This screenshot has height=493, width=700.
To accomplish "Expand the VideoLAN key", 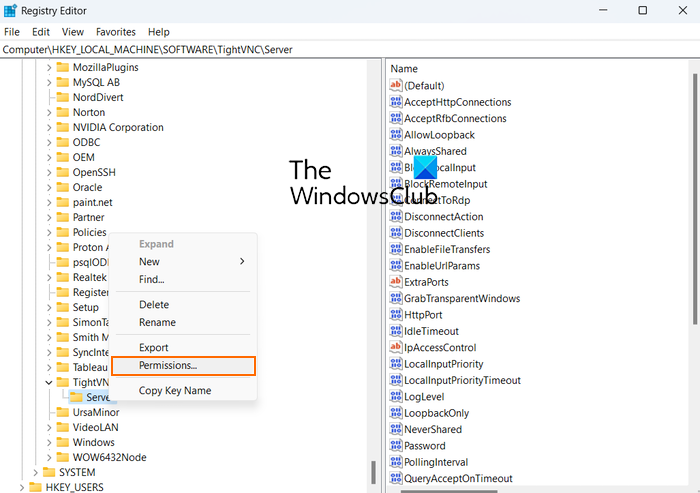I will 49,427.
